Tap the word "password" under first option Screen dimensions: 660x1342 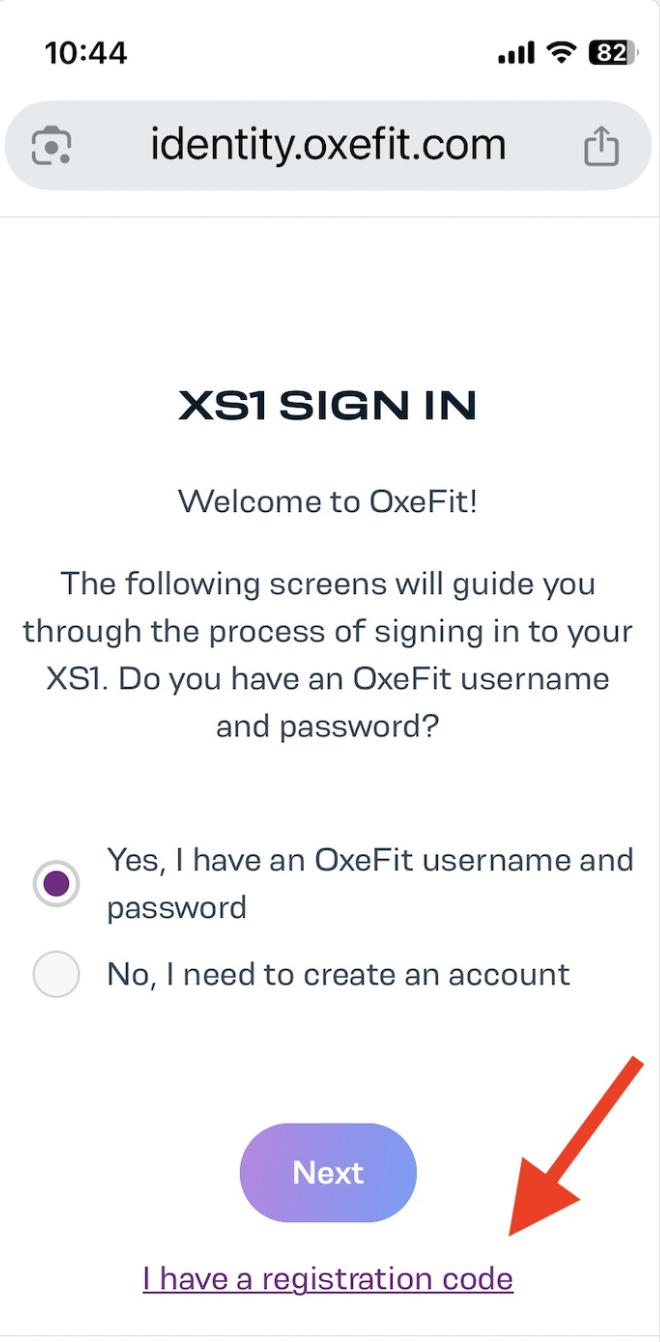pos(177,908)
